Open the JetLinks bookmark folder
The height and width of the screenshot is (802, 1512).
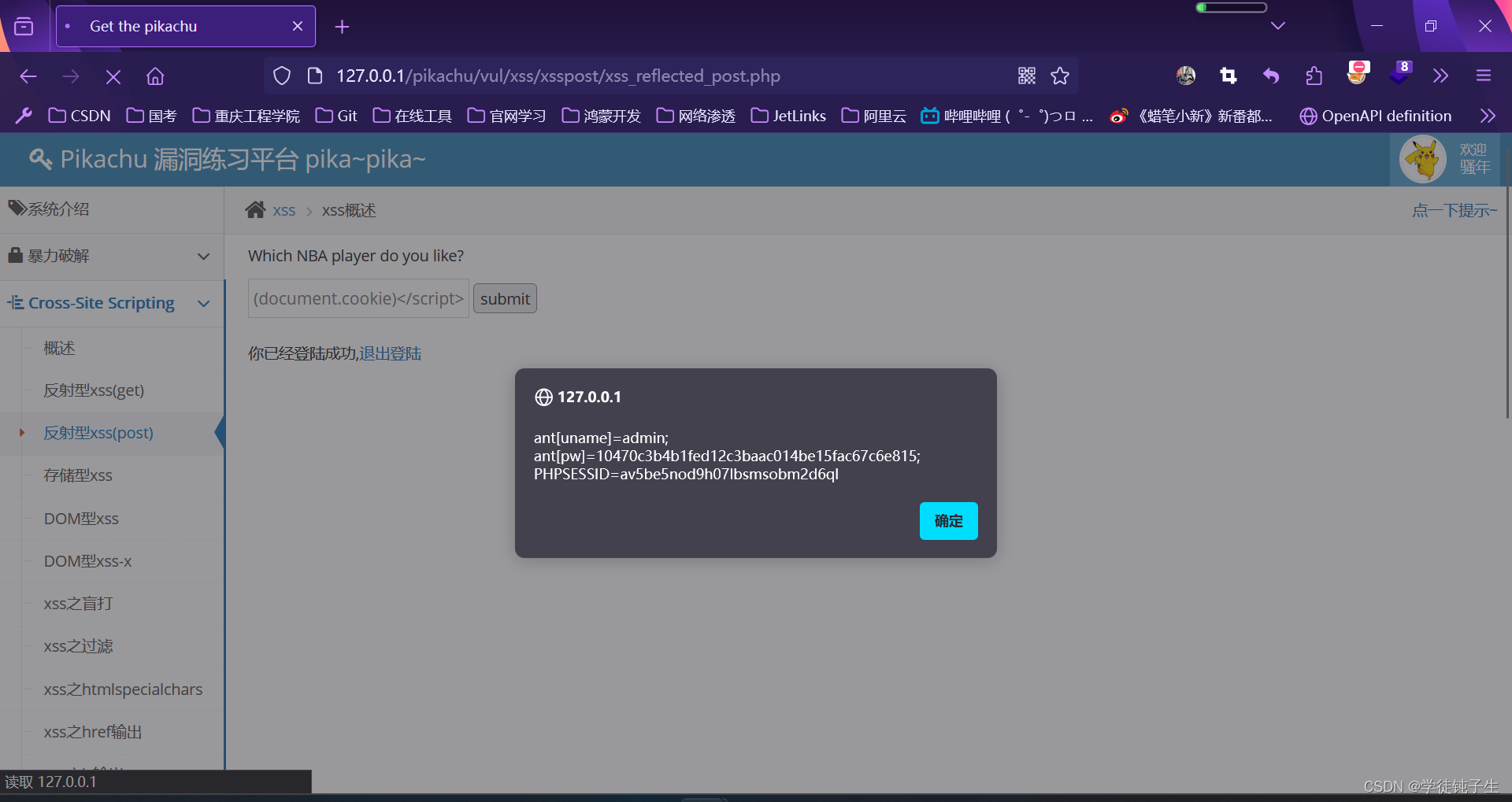coord(788,116)
